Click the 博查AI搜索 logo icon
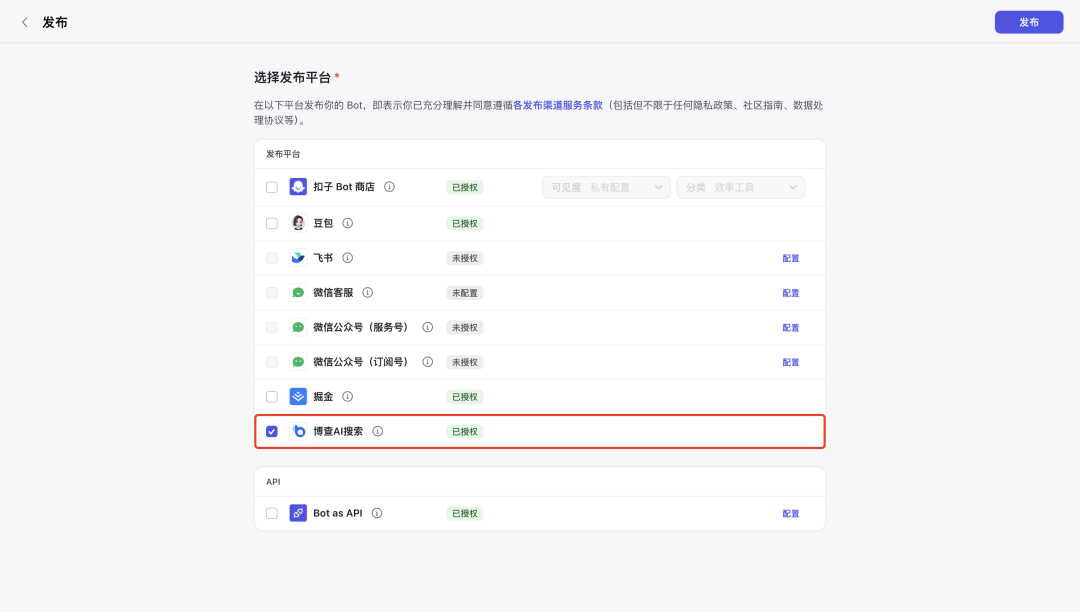The width and height of the screenshot is (1080, 612). click(298, 431)
